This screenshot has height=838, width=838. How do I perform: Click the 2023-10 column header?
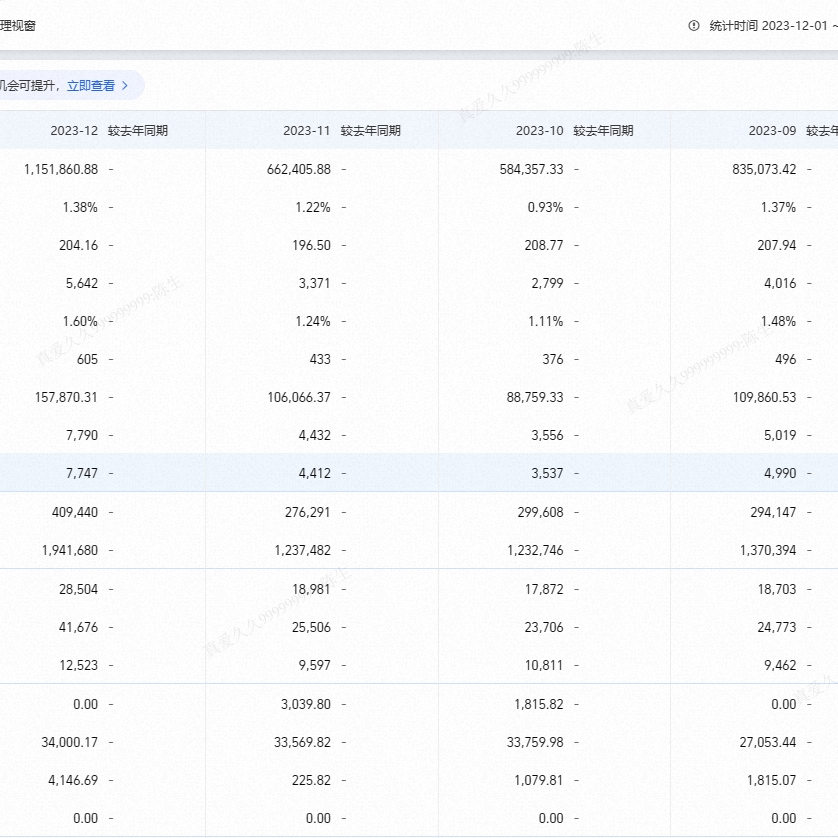click(x=539, y=131)
